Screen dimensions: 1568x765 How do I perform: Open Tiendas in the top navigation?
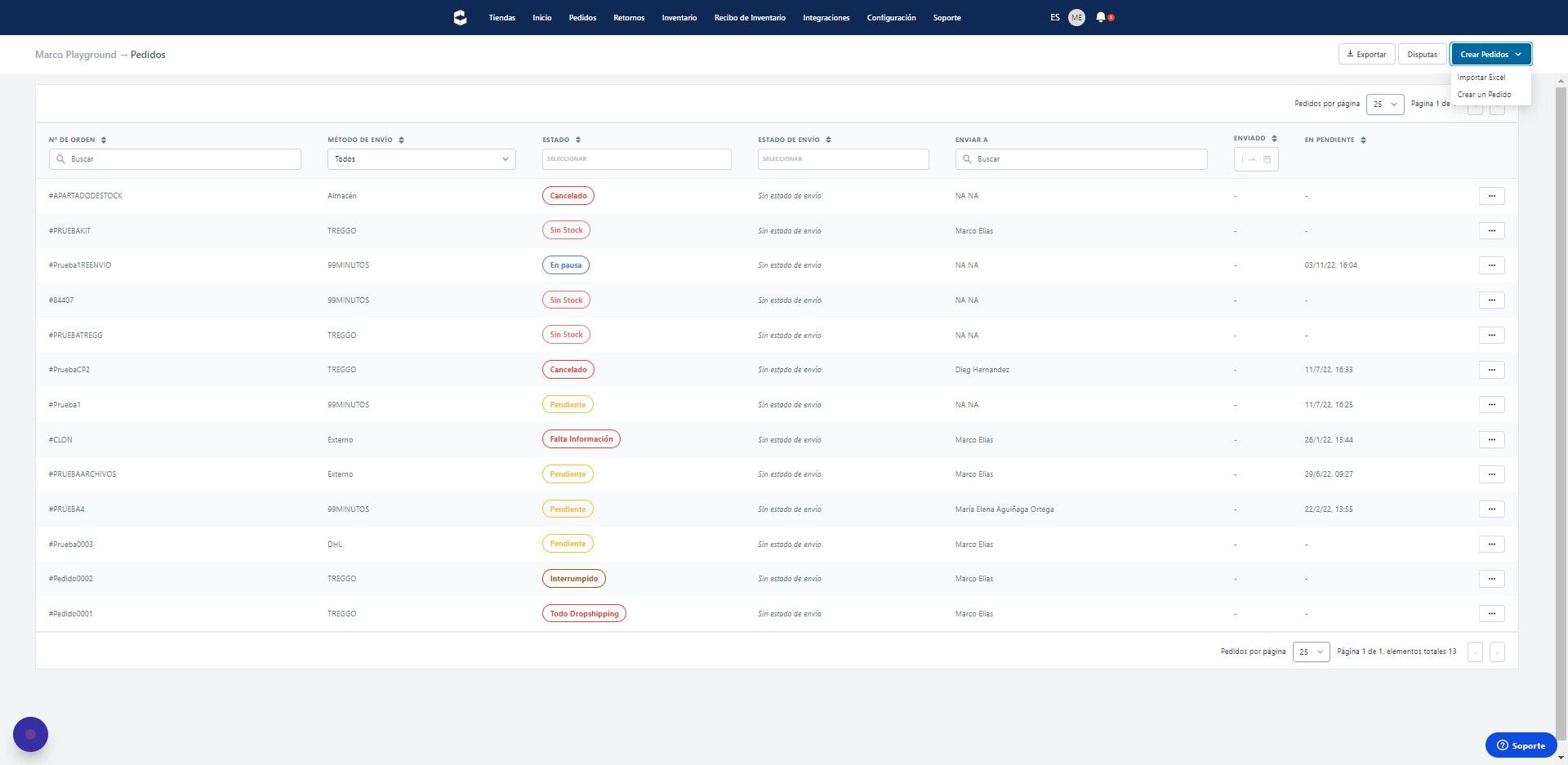[502, 17]
